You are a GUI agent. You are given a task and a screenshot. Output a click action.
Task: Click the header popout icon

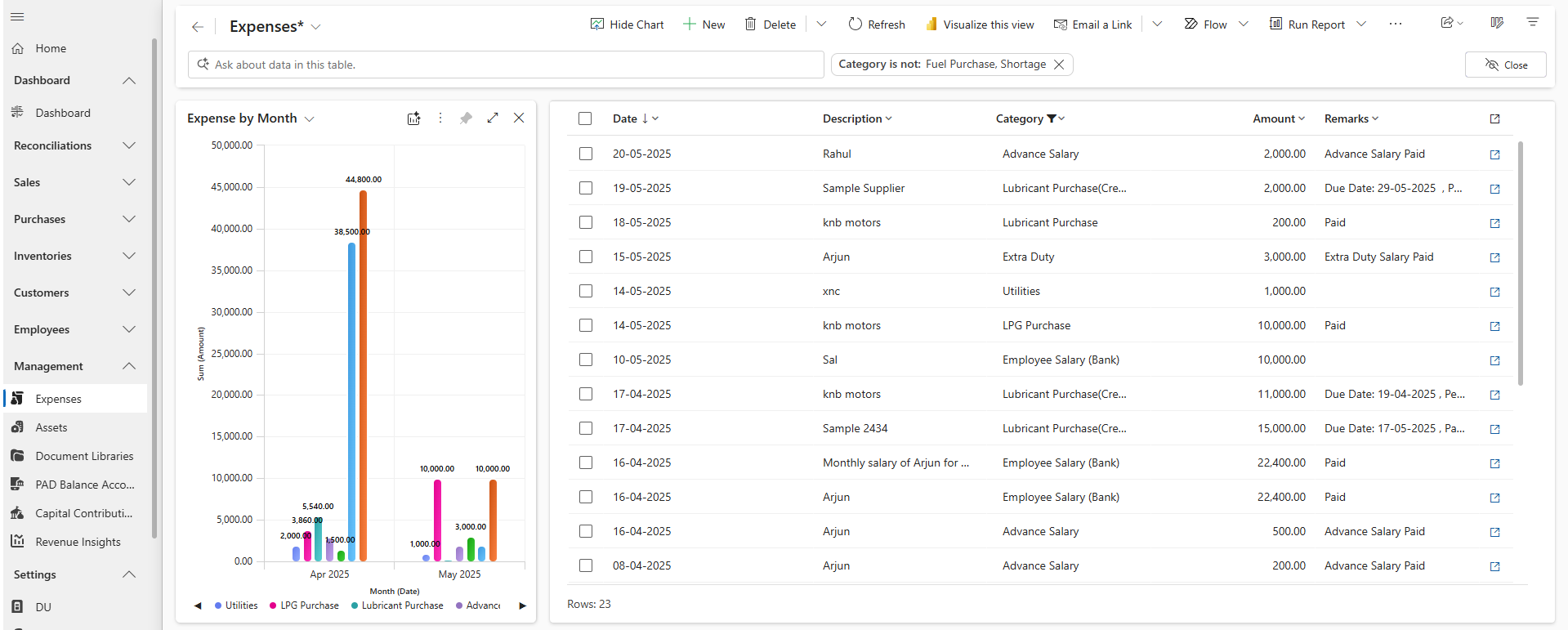click(x=1495, y=118)
